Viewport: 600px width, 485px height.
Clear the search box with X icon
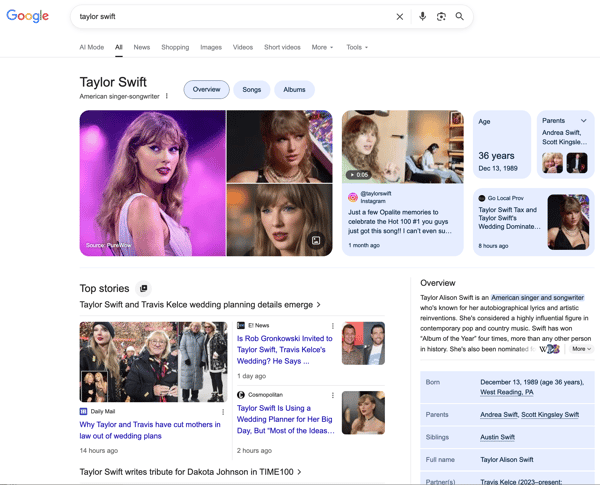[399, 16]
